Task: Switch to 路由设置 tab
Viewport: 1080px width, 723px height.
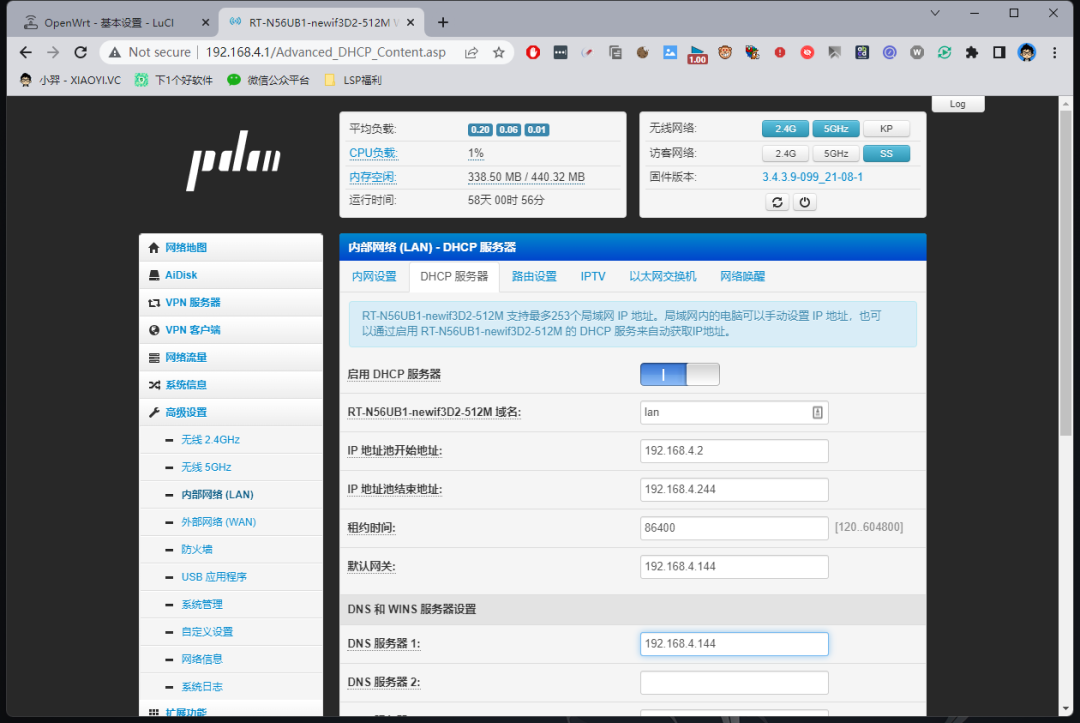Action: (534, 277)
